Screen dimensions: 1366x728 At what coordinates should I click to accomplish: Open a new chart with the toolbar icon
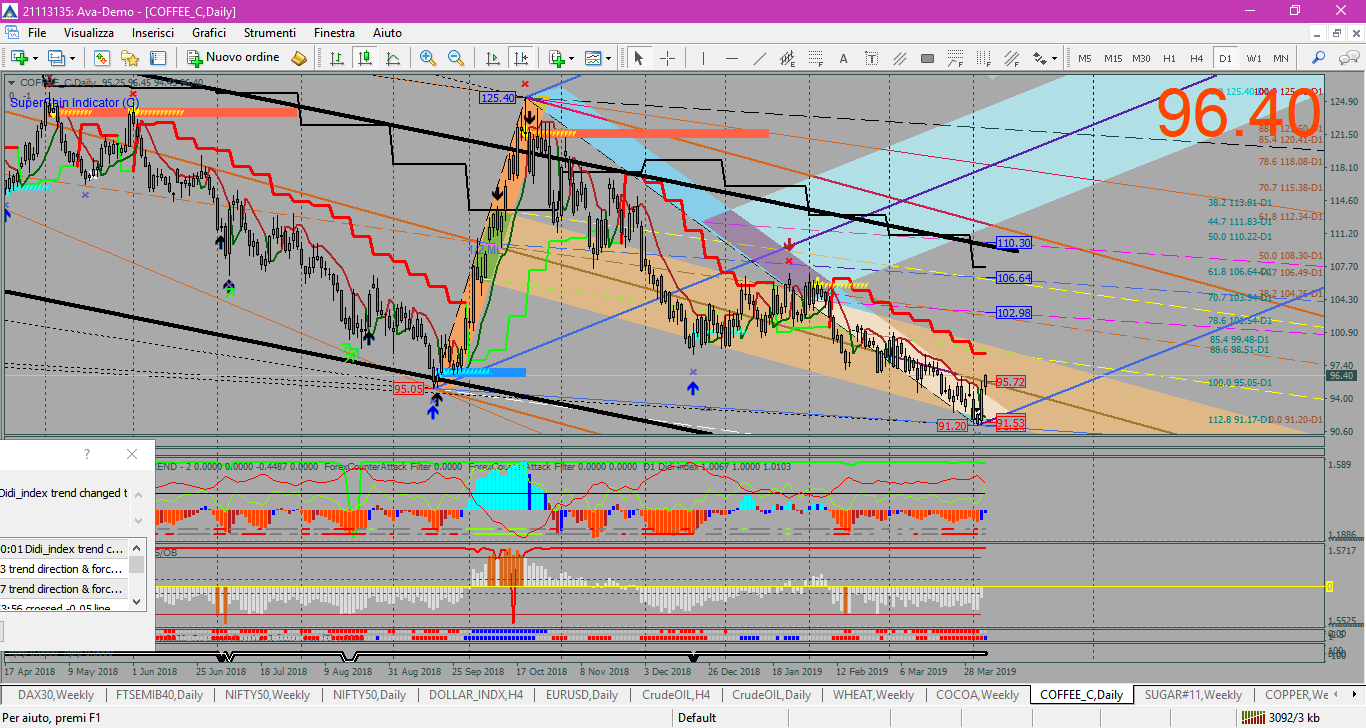[18, 58]
